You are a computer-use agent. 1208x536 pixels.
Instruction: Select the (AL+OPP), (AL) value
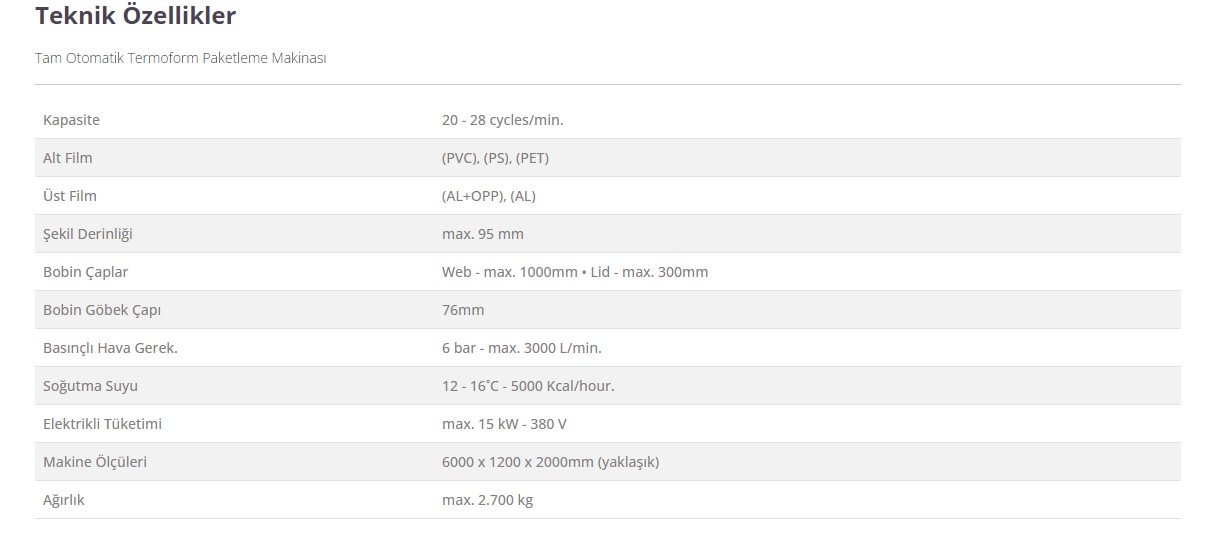[489, 196]
